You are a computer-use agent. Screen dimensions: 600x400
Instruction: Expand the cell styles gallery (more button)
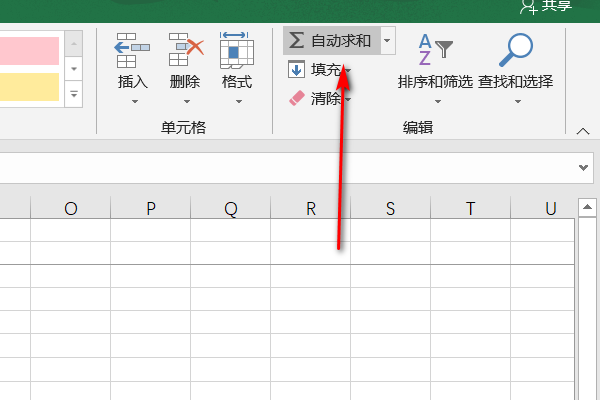click(x=74, y=94)
